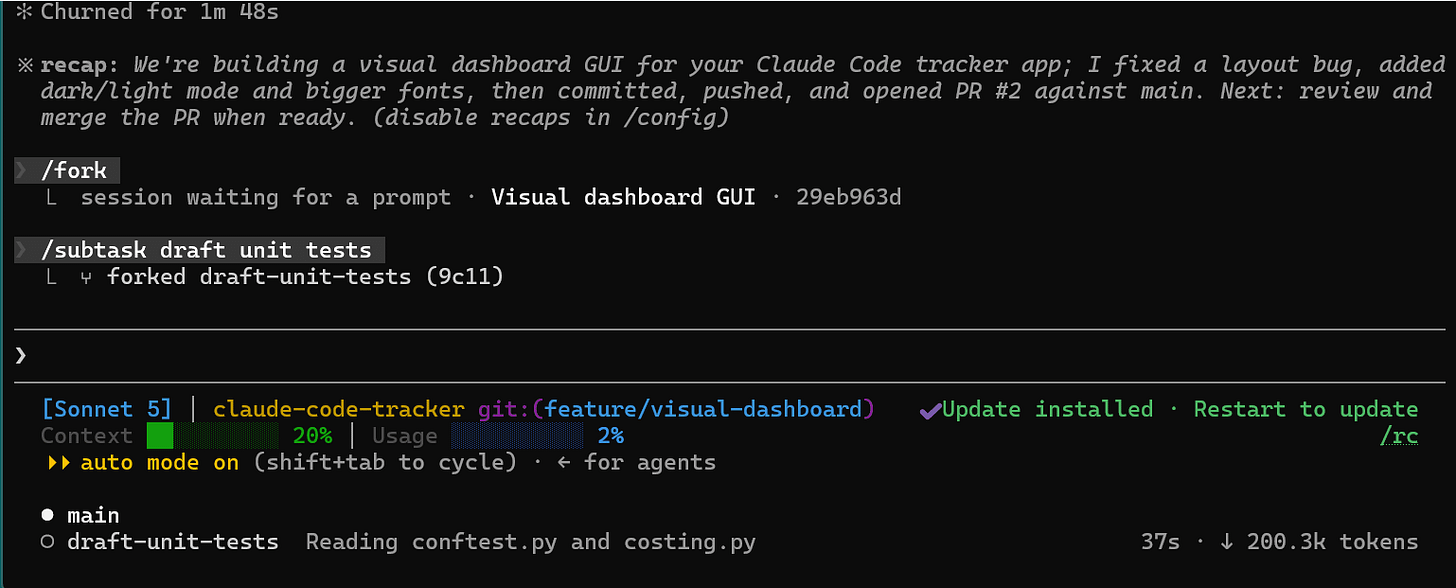This screenshot has height=588, width=1456.
Task: Click the purple checkmark update icon
Action: click(930, 410)
